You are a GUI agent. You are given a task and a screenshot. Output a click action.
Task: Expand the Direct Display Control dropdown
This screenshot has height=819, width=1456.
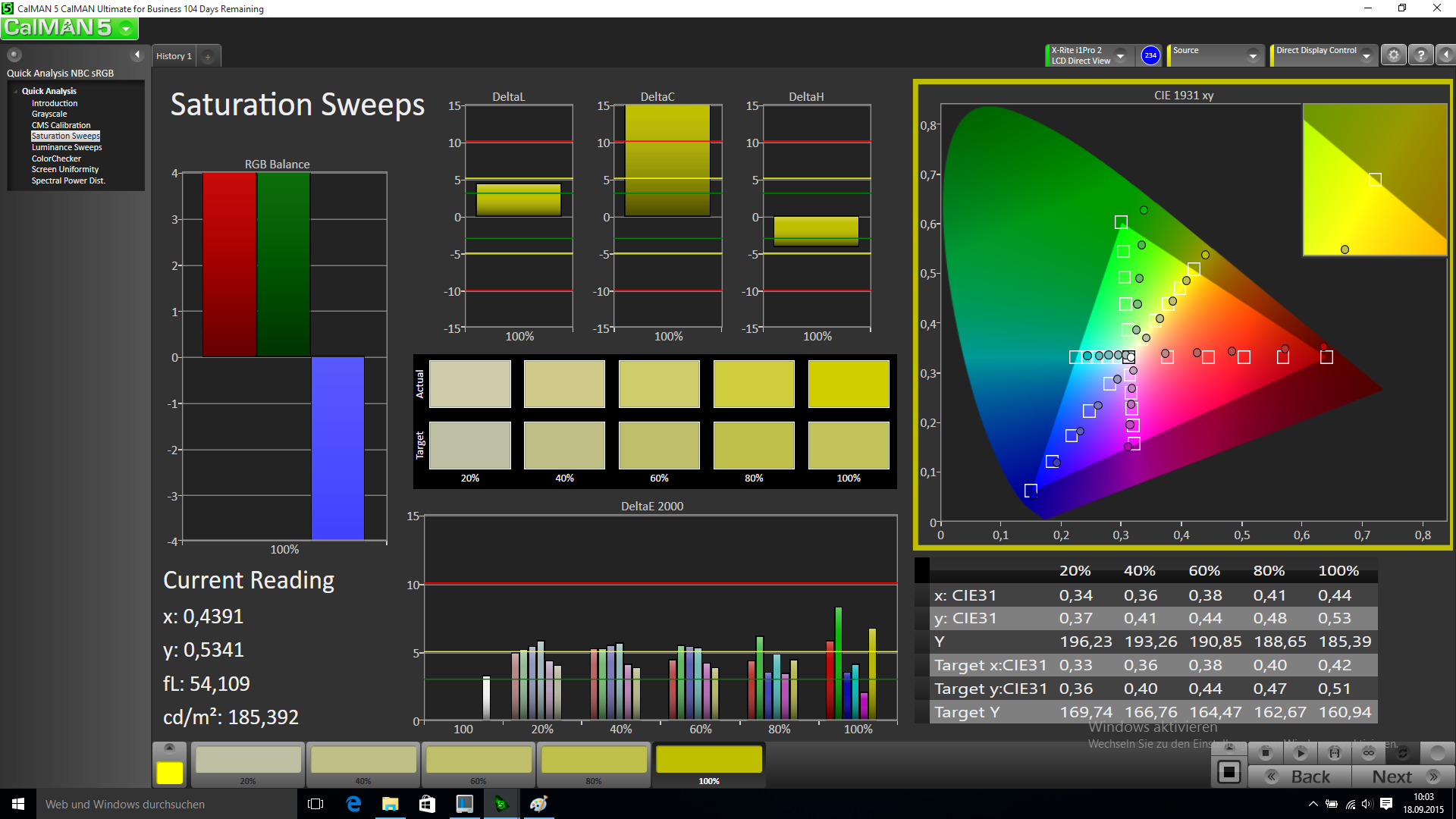click(1366, 55)
